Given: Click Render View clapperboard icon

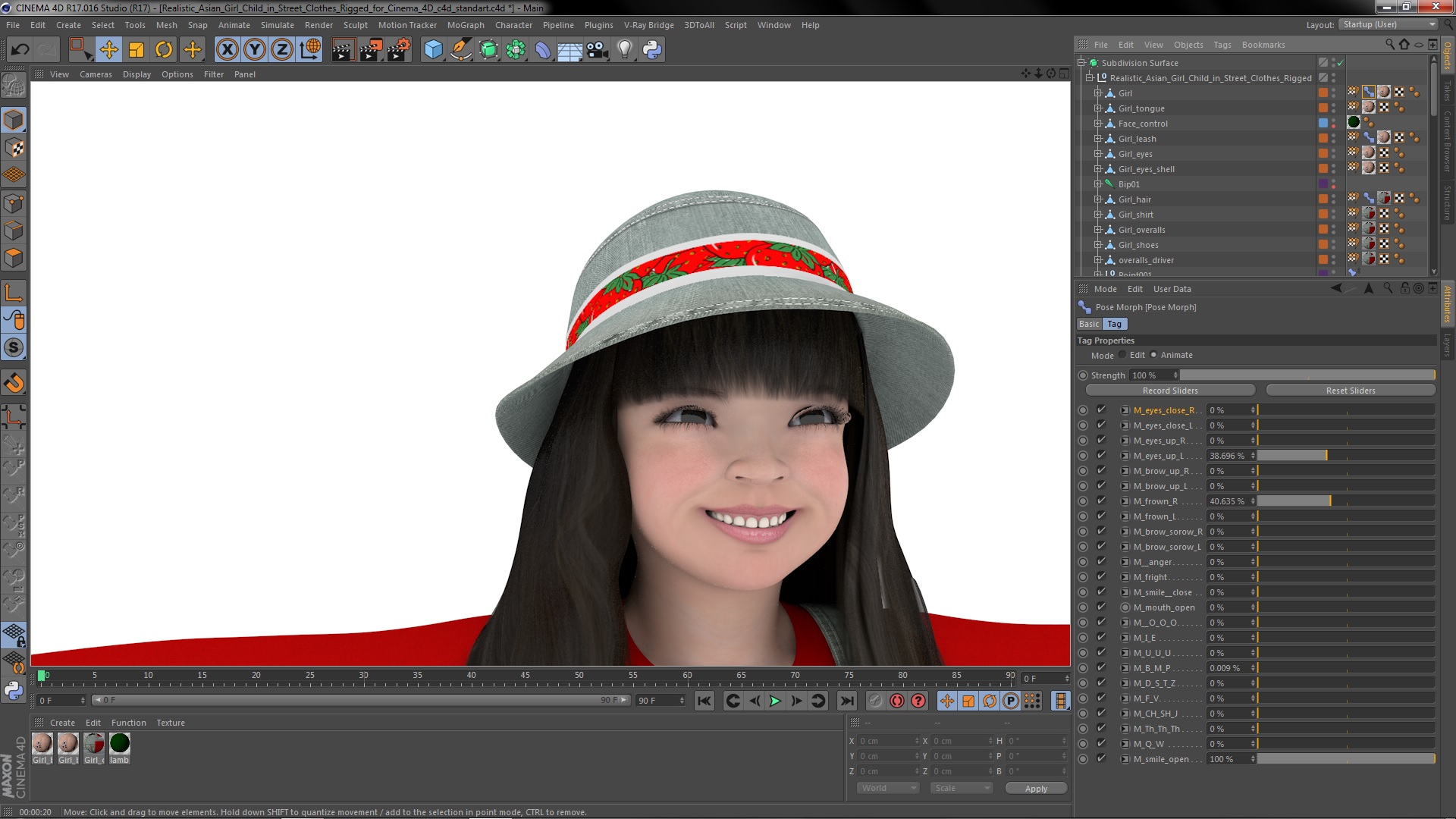Looking at the screenshot, I should point(342,50).
